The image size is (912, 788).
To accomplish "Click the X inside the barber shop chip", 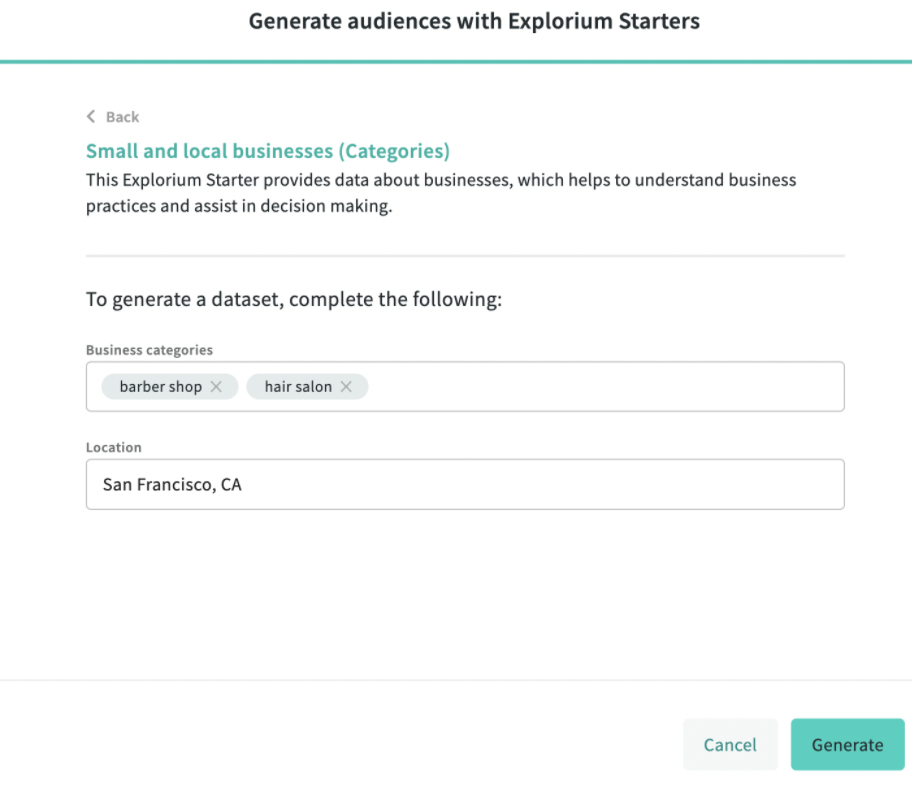I will point(218,386).
